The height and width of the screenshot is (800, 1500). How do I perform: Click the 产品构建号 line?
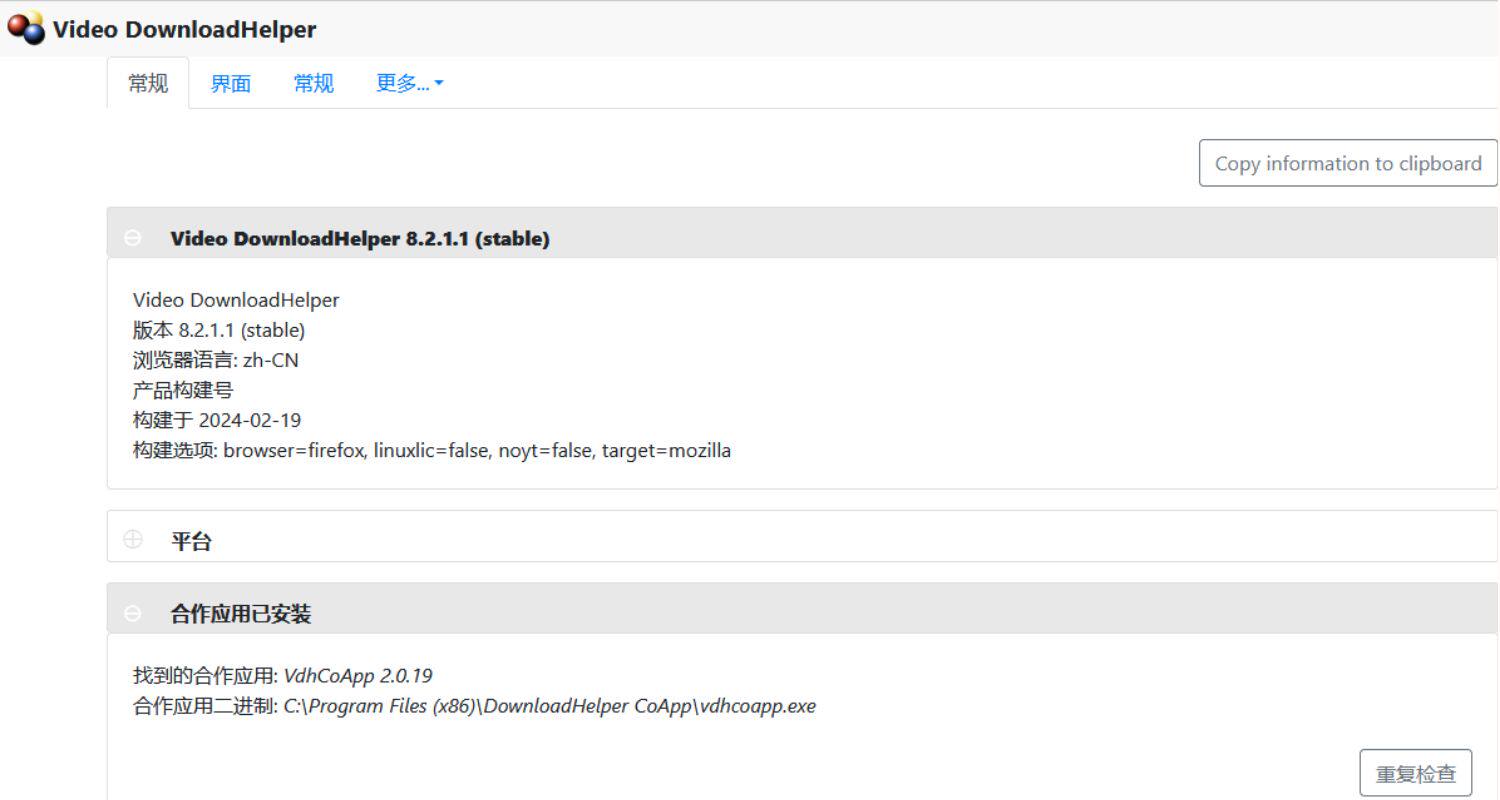click(183, 390)
